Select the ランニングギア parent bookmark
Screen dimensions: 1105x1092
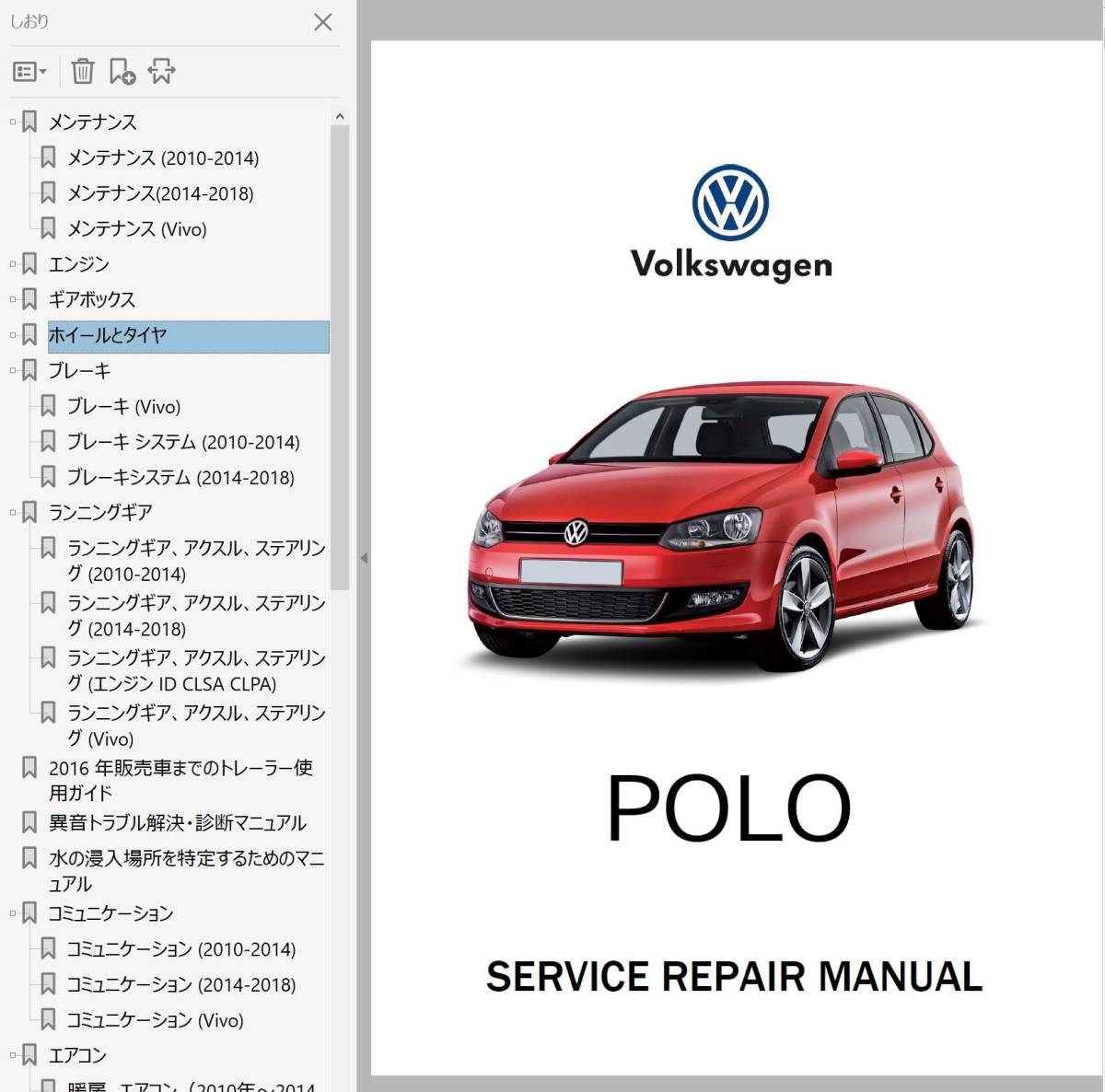[100, 513]
